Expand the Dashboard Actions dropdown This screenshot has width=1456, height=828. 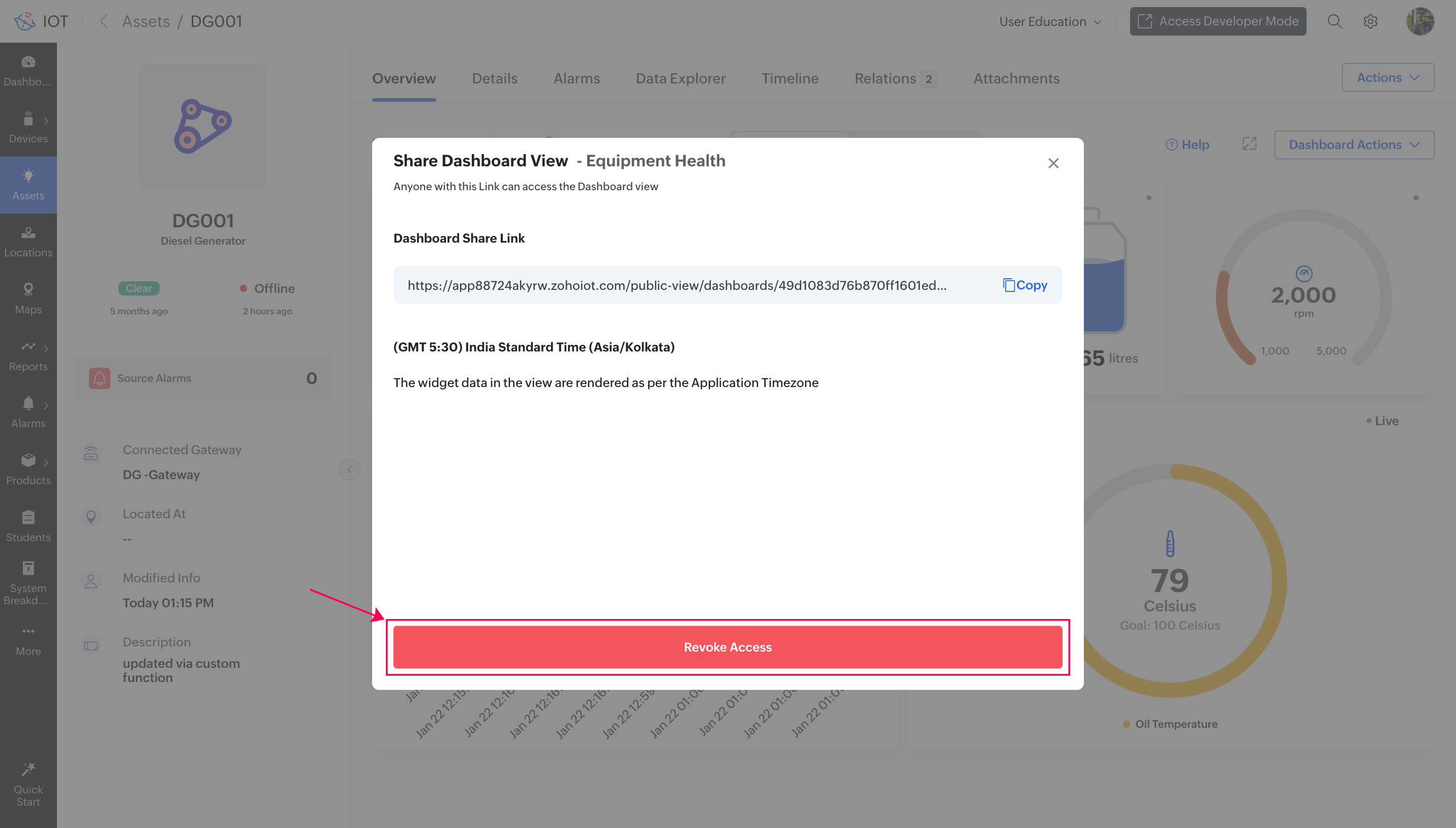tap(1353, 144)
